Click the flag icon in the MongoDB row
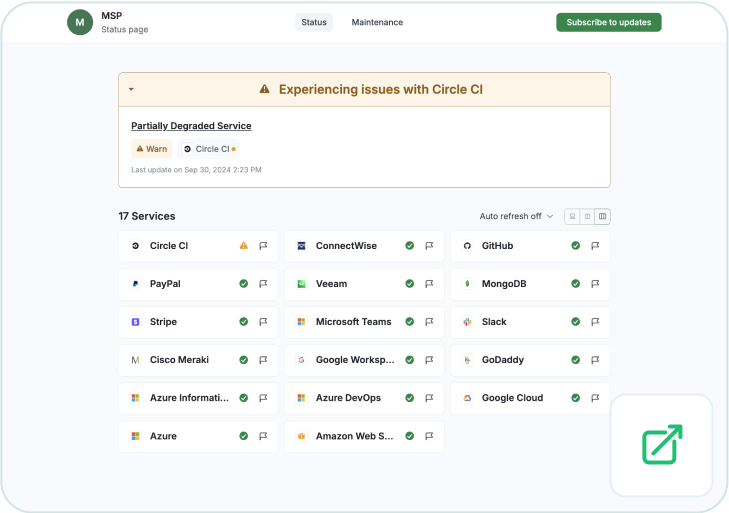729x513 pixels. [595, 284]
